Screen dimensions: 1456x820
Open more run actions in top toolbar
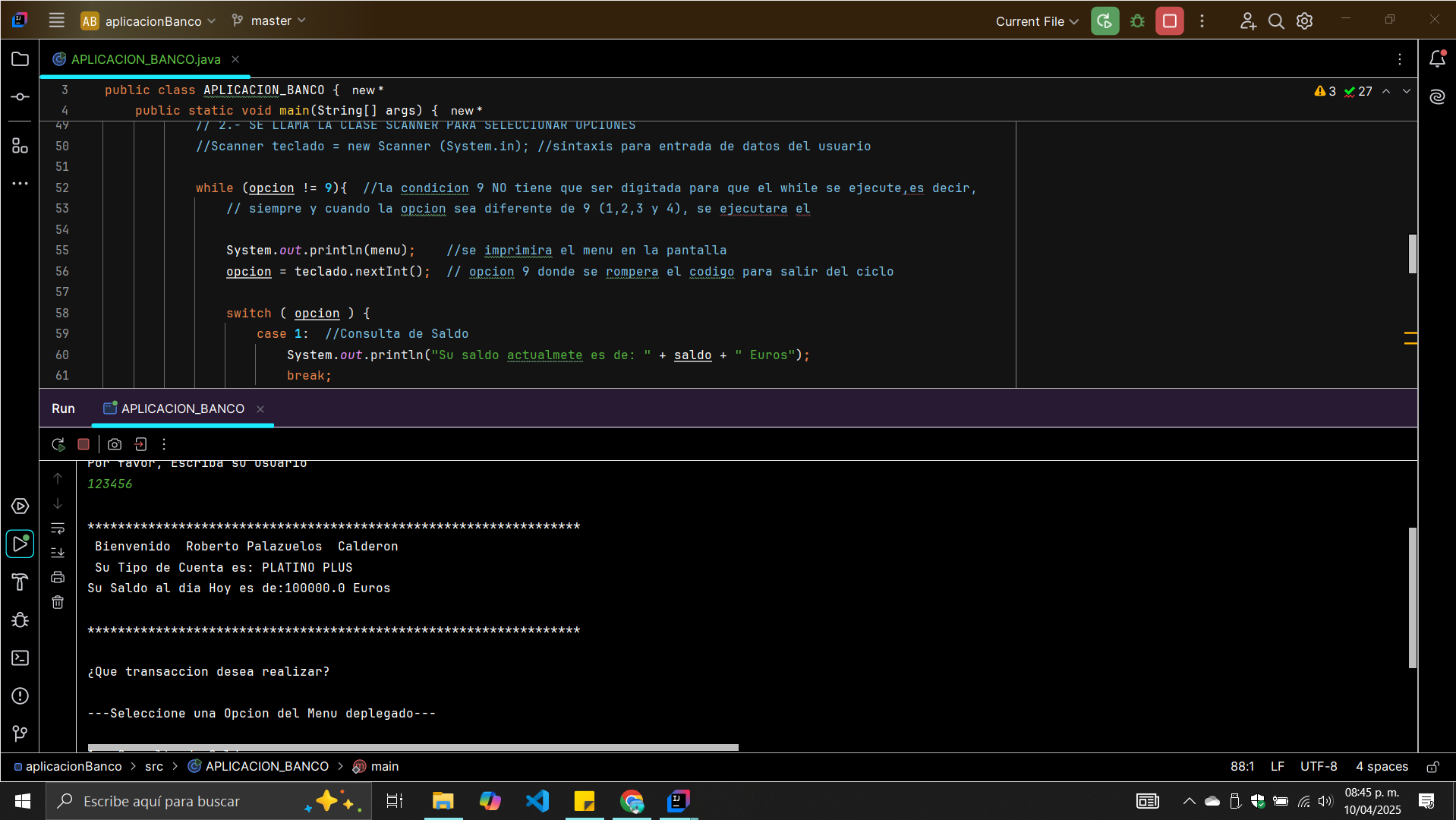[1202, 20]
